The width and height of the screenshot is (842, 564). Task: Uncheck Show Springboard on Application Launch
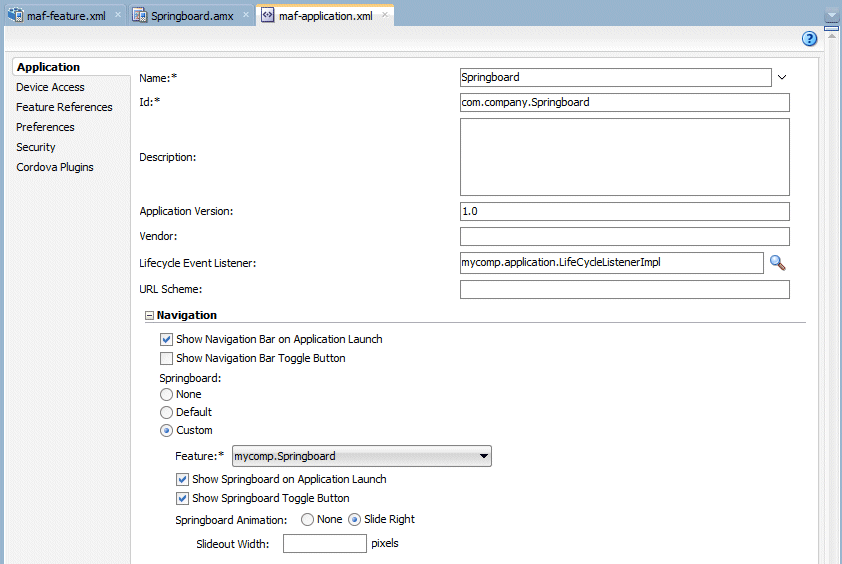183,479
